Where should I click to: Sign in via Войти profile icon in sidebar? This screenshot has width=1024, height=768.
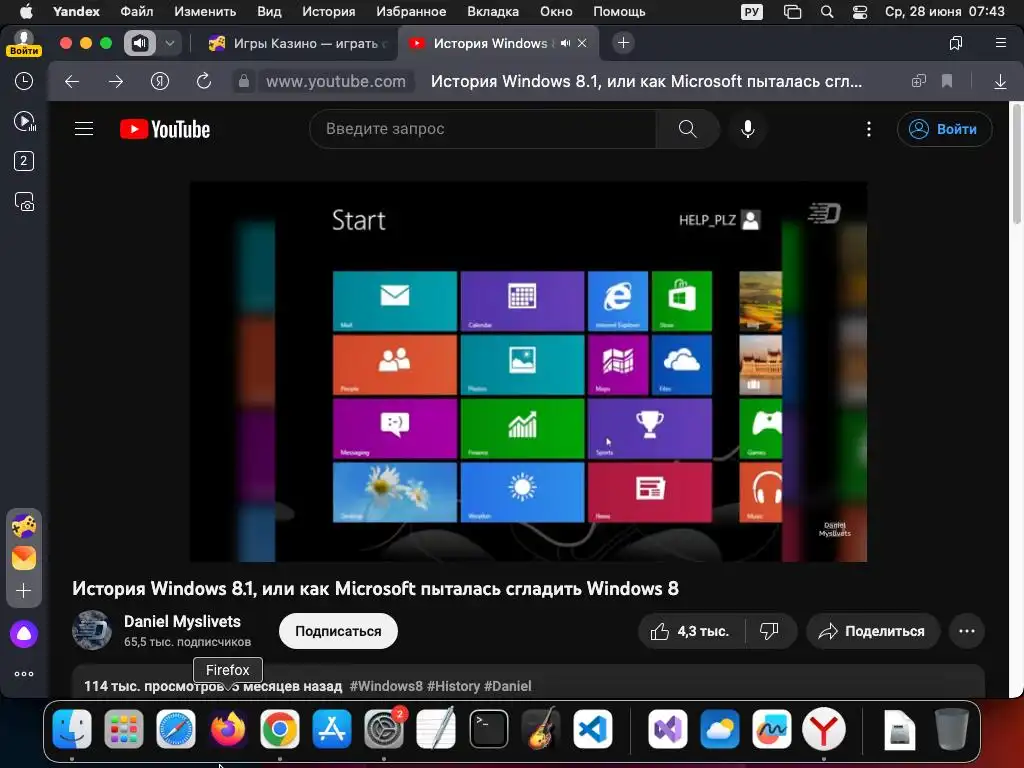click(24, 43)
